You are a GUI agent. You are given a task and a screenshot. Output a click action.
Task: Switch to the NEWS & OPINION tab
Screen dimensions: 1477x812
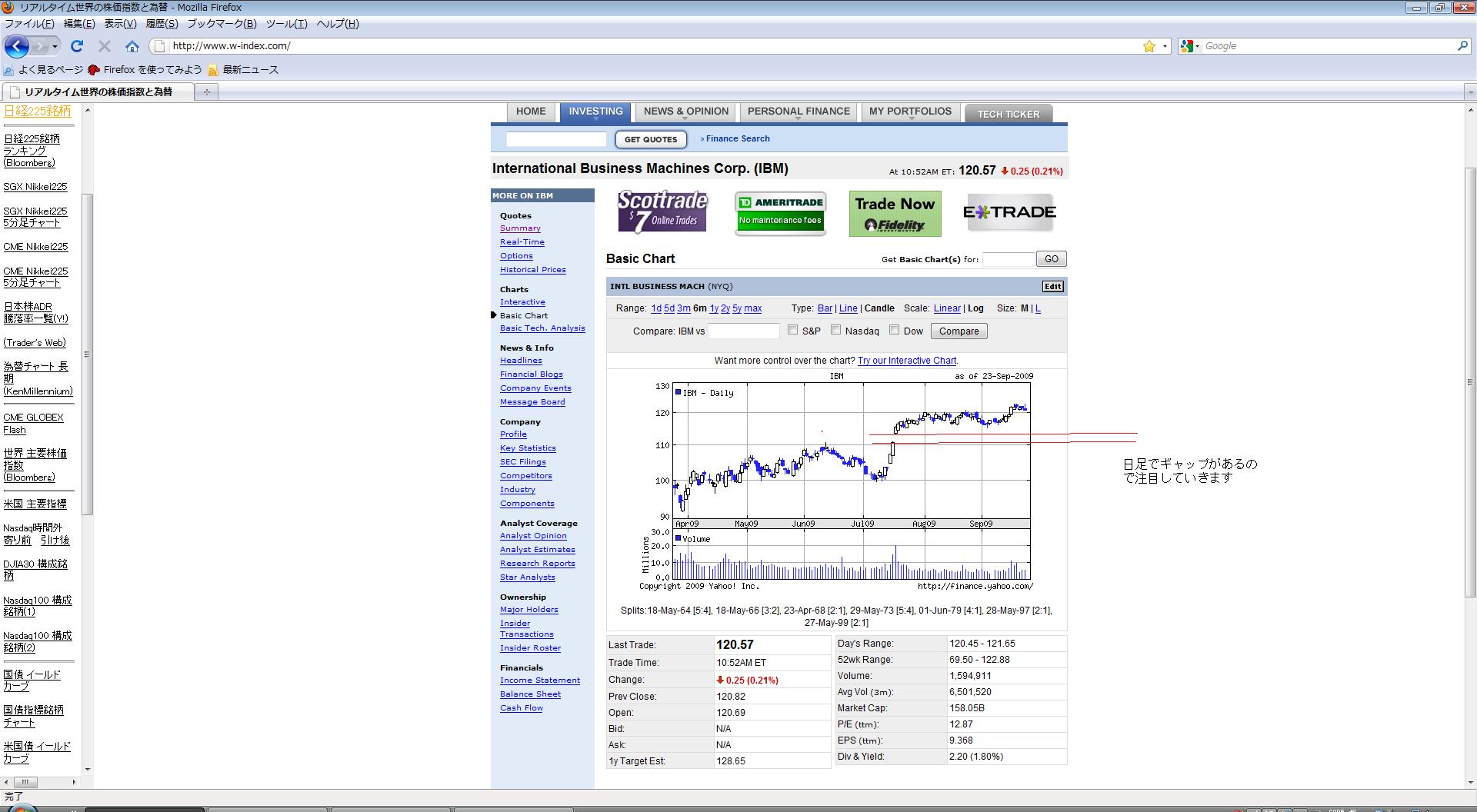(685, 111)
